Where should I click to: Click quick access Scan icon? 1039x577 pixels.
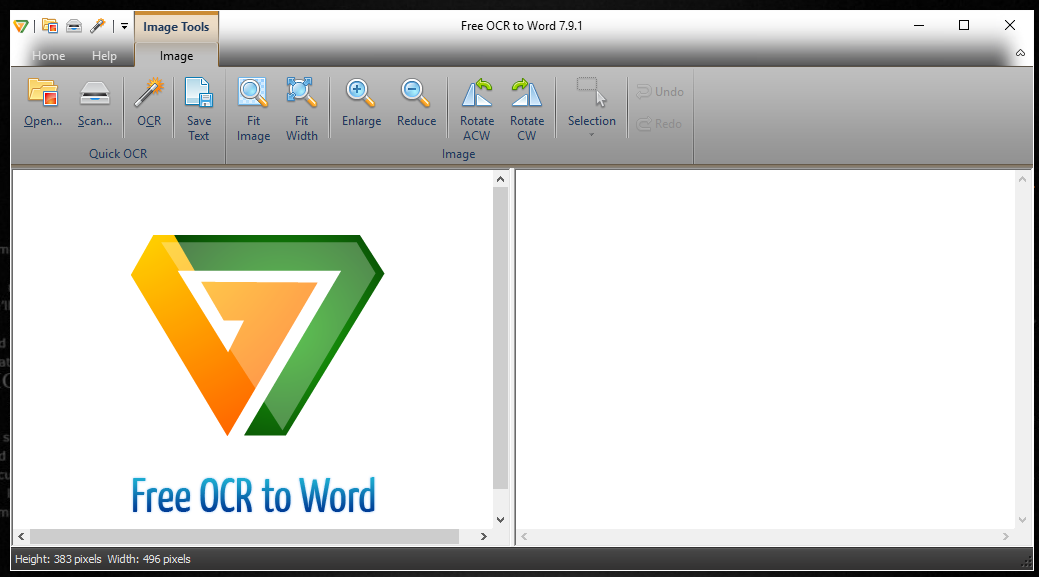tap(74, 26)
